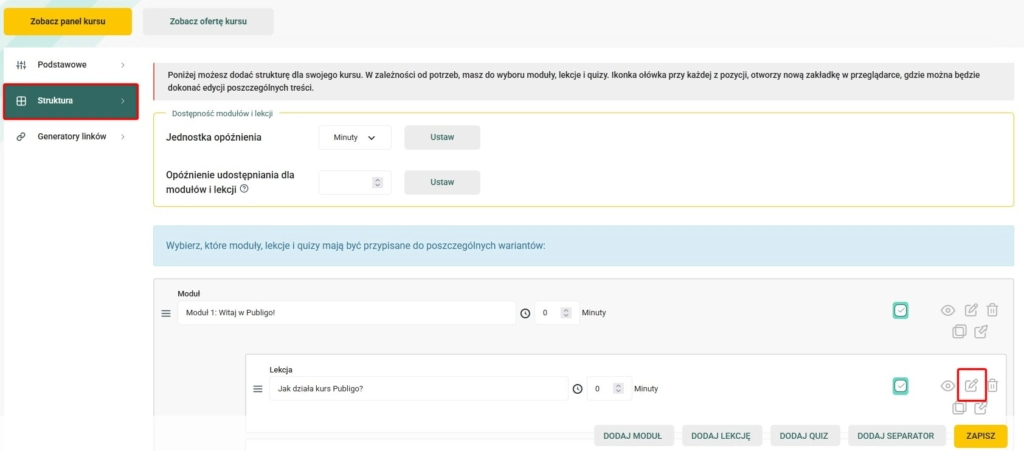1024x451 pixels.
Task: Click the Moduł 1: Witaj w Publigo name field
Action: [347, 313]
